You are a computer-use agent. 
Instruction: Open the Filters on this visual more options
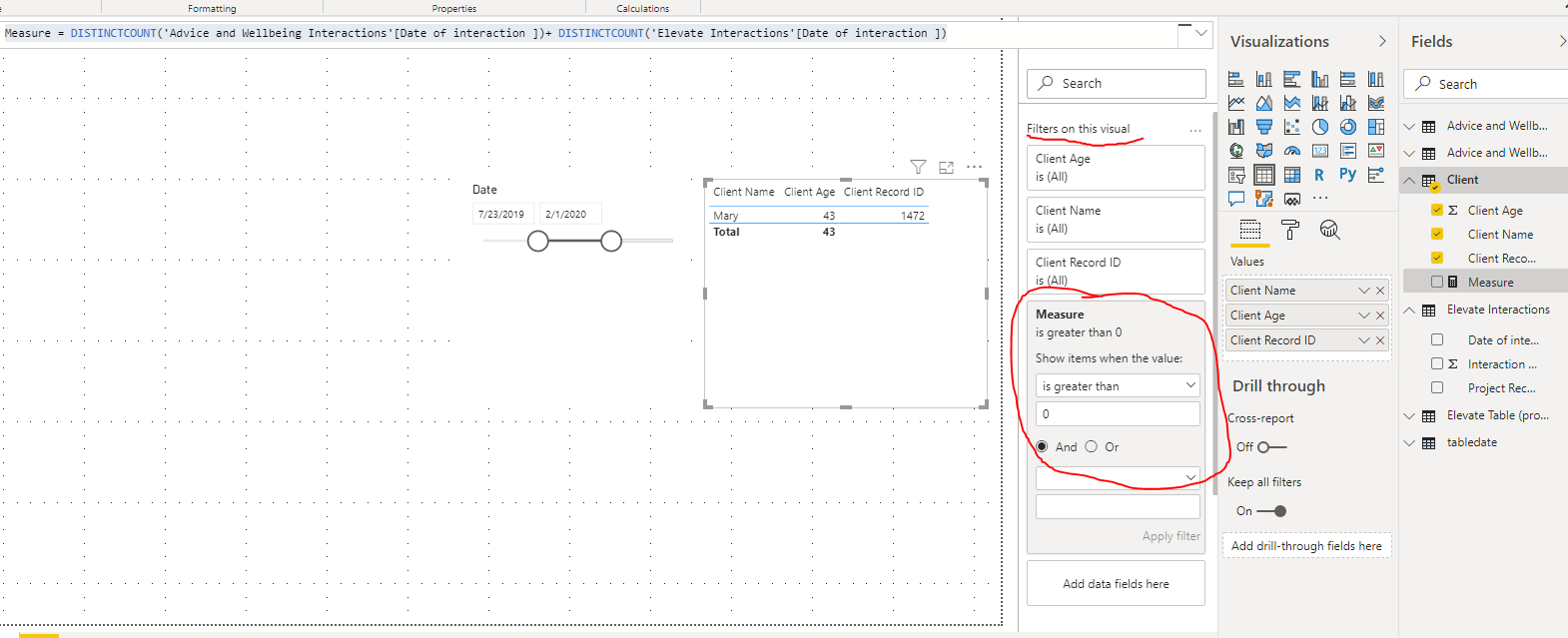pos(1195,130)
